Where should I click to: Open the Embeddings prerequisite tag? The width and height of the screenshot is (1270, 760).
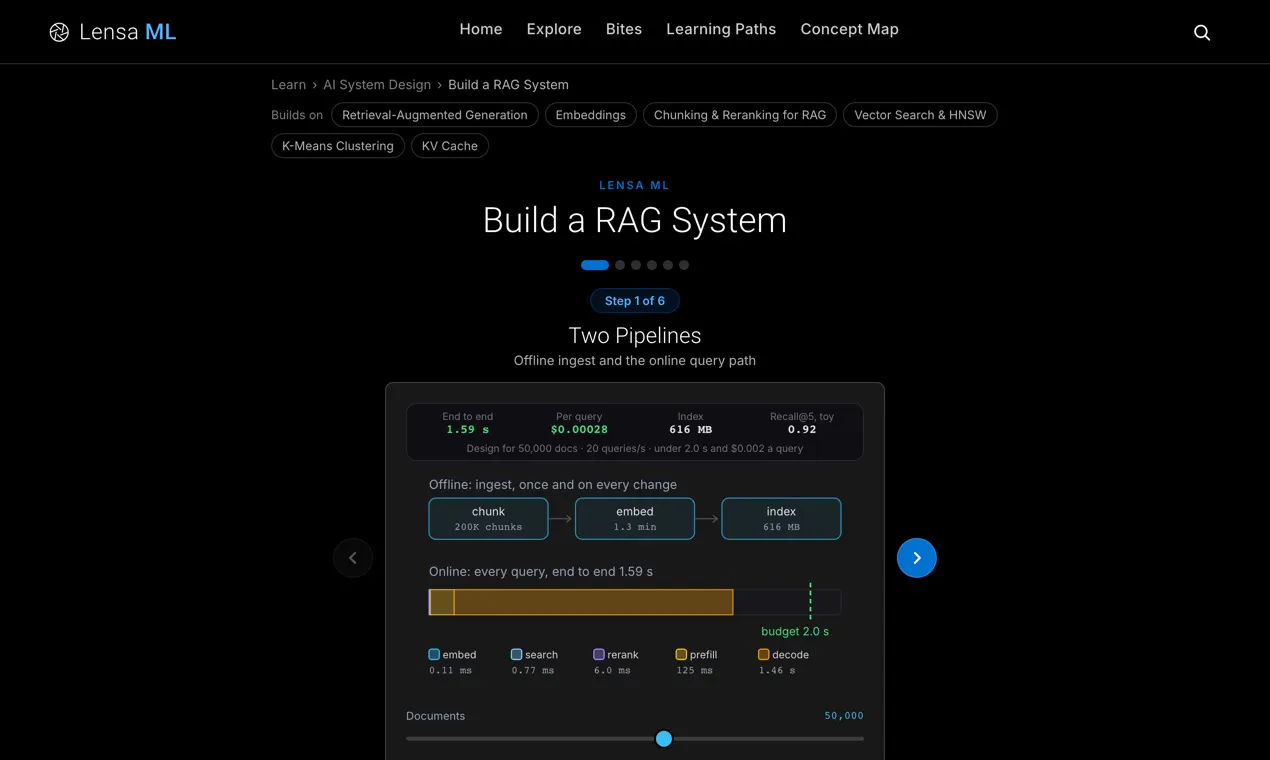pos(591,115)
